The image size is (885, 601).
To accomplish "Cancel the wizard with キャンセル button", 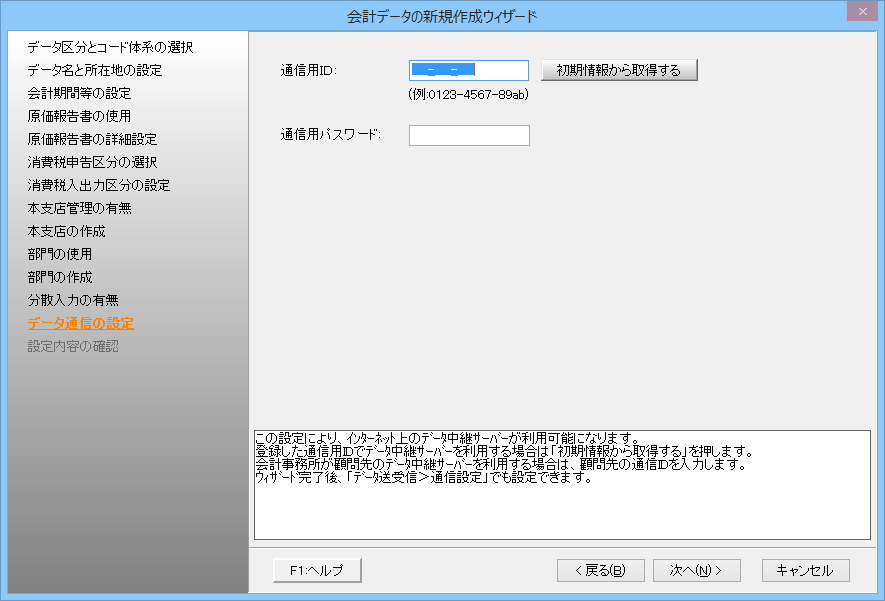I will pos(805,570).
